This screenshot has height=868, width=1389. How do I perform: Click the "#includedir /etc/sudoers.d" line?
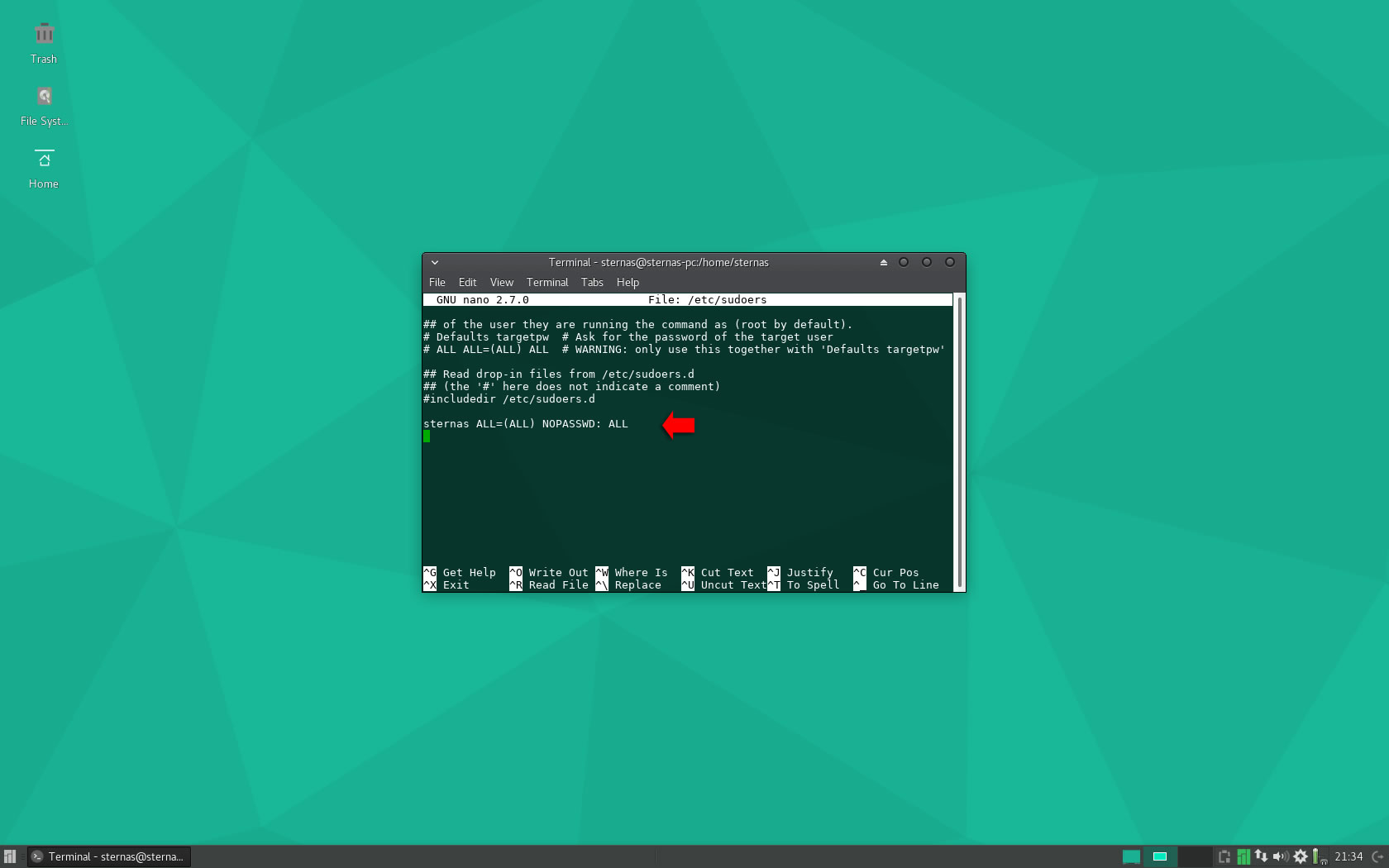pyautogui.click(x=509, y=399)
